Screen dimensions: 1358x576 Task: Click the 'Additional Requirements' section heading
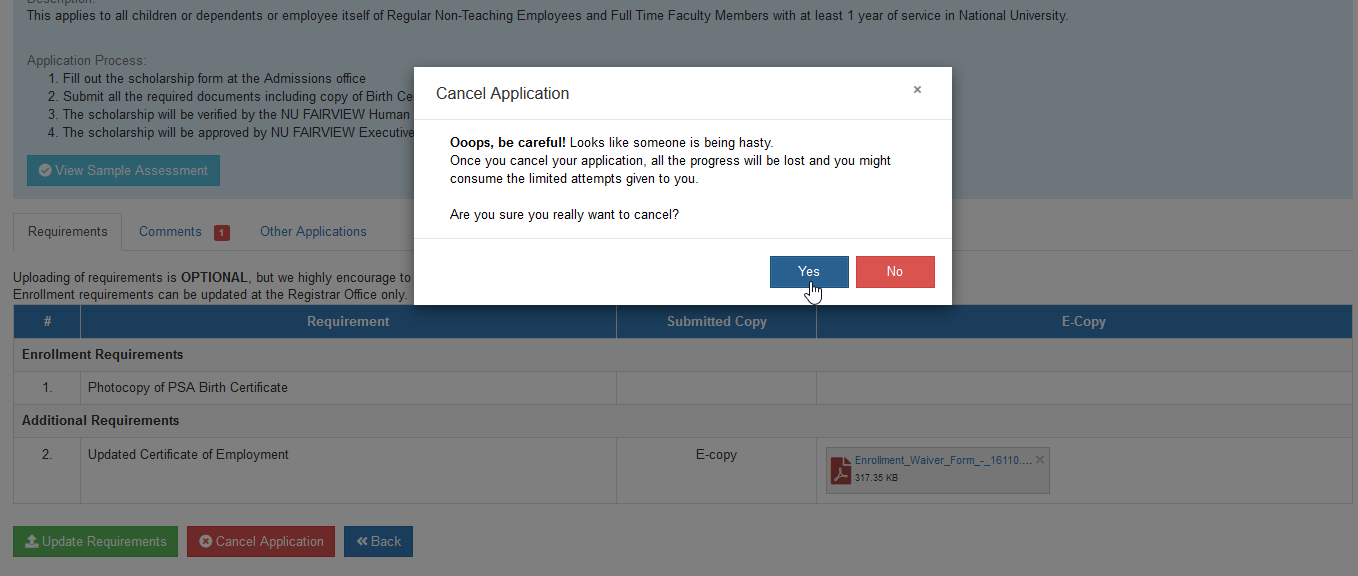click(100, 420)
